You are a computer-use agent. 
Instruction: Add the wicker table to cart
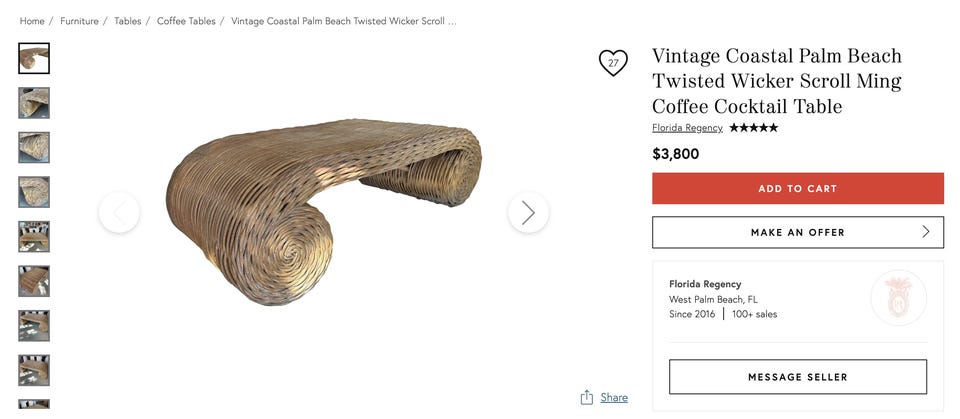point(797,188)
